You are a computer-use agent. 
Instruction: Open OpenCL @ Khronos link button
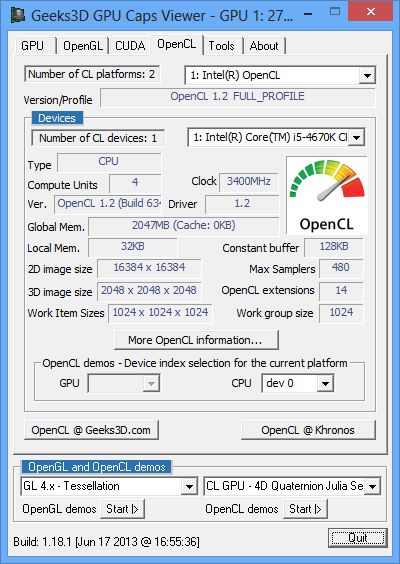[x=308, y=430]
